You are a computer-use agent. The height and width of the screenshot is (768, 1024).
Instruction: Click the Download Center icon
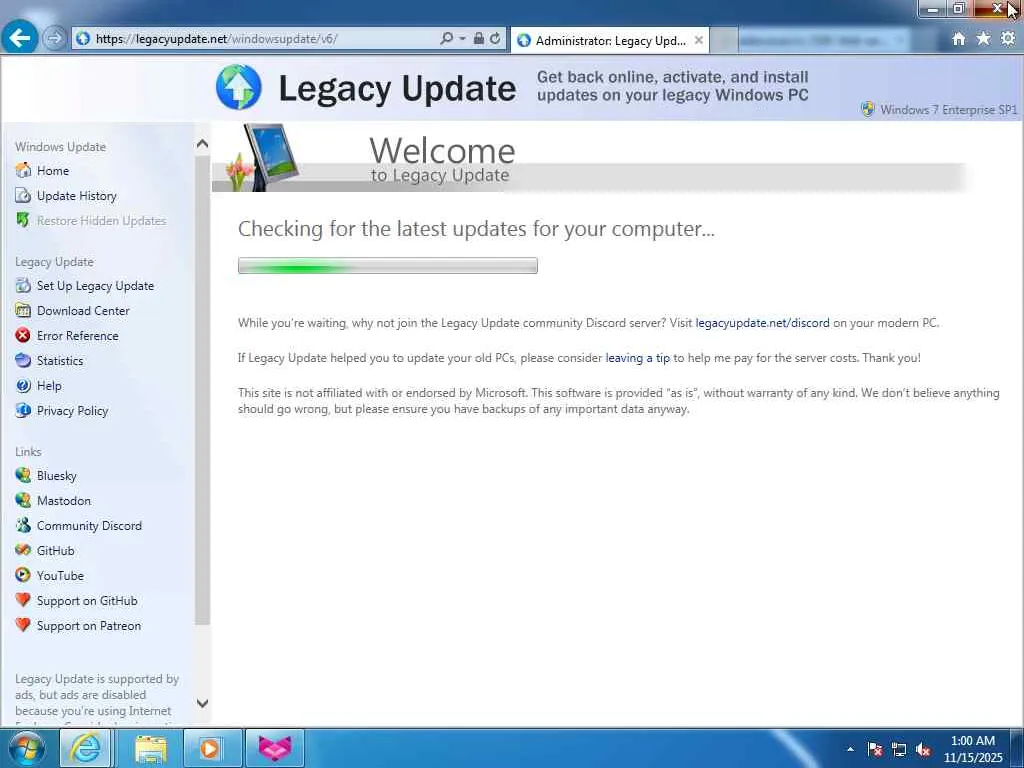(23, 310)
